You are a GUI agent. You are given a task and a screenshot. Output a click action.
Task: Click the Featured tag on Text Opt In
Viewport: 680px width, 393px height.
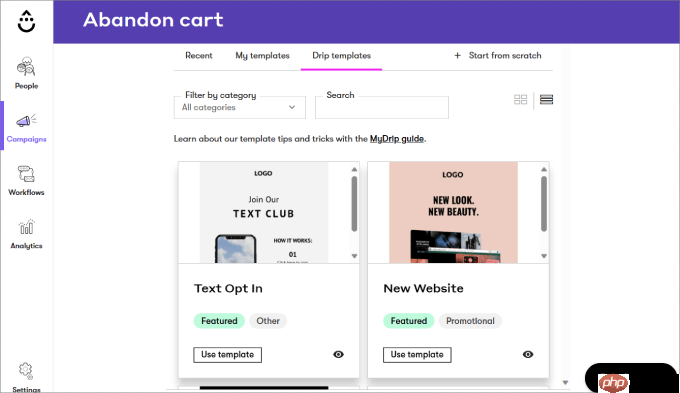(x=219, y=321)
